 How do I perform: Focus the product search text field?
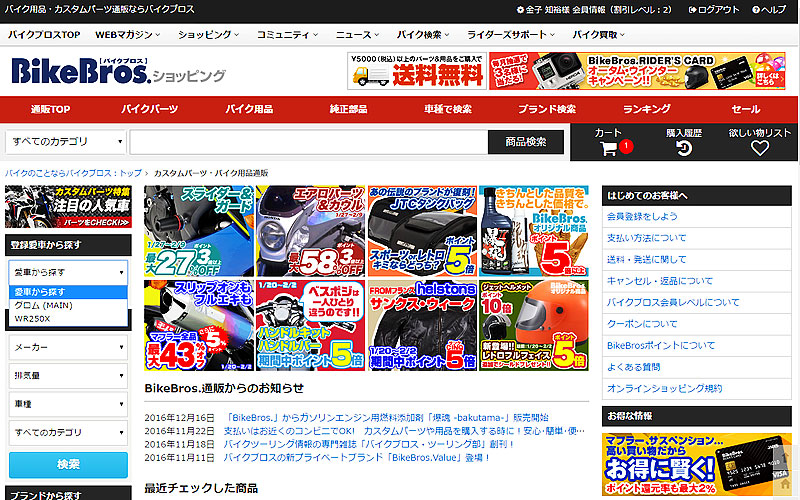coord(309,142)
